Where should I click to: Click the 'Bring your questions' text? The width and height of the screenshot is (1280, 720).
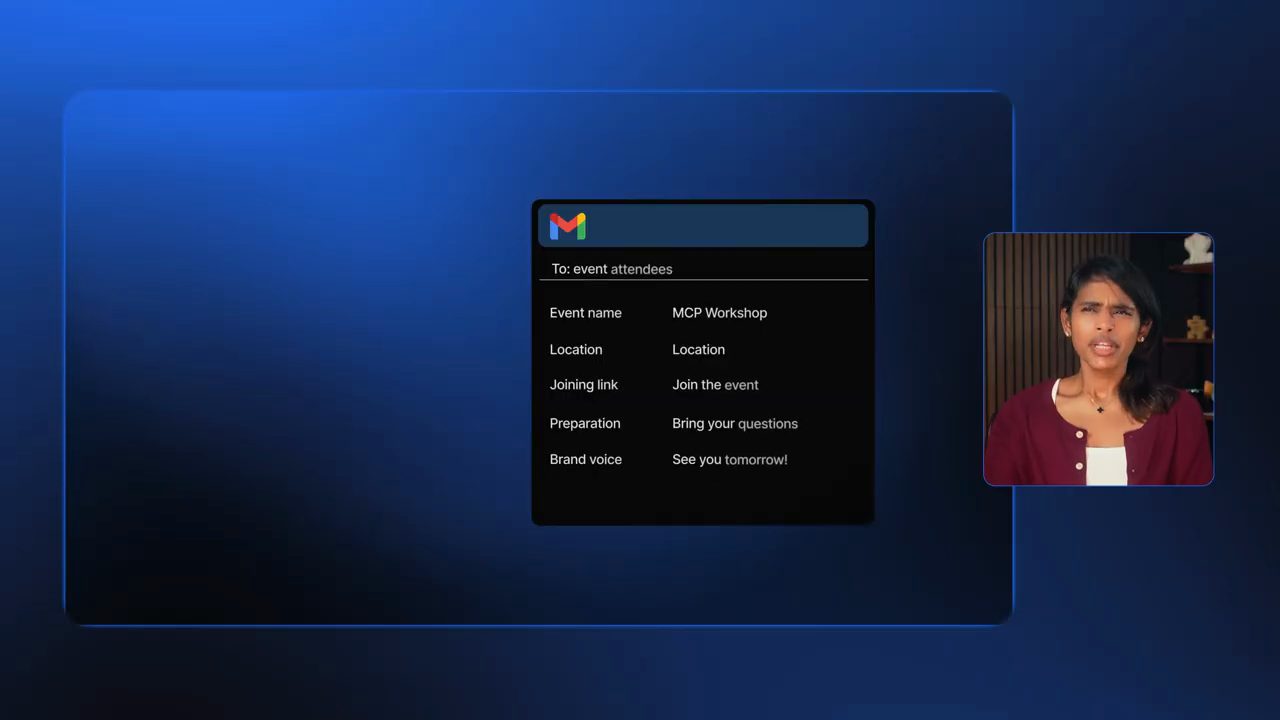[735, 424]
